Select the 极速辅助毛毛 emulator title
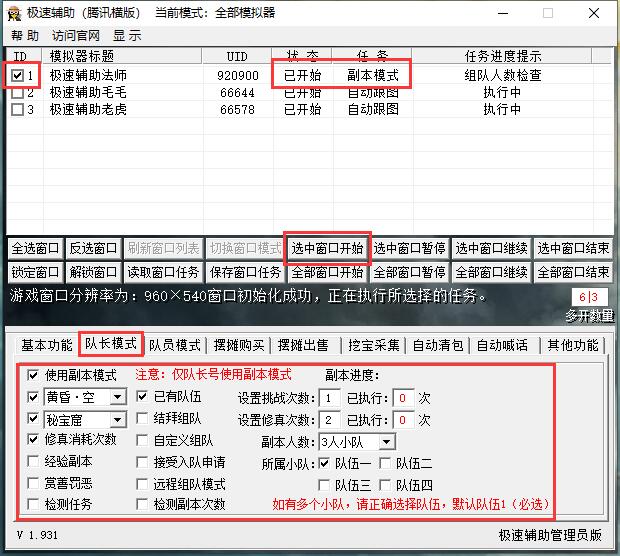Screen dimensions: 620x556 click(88, 93)
